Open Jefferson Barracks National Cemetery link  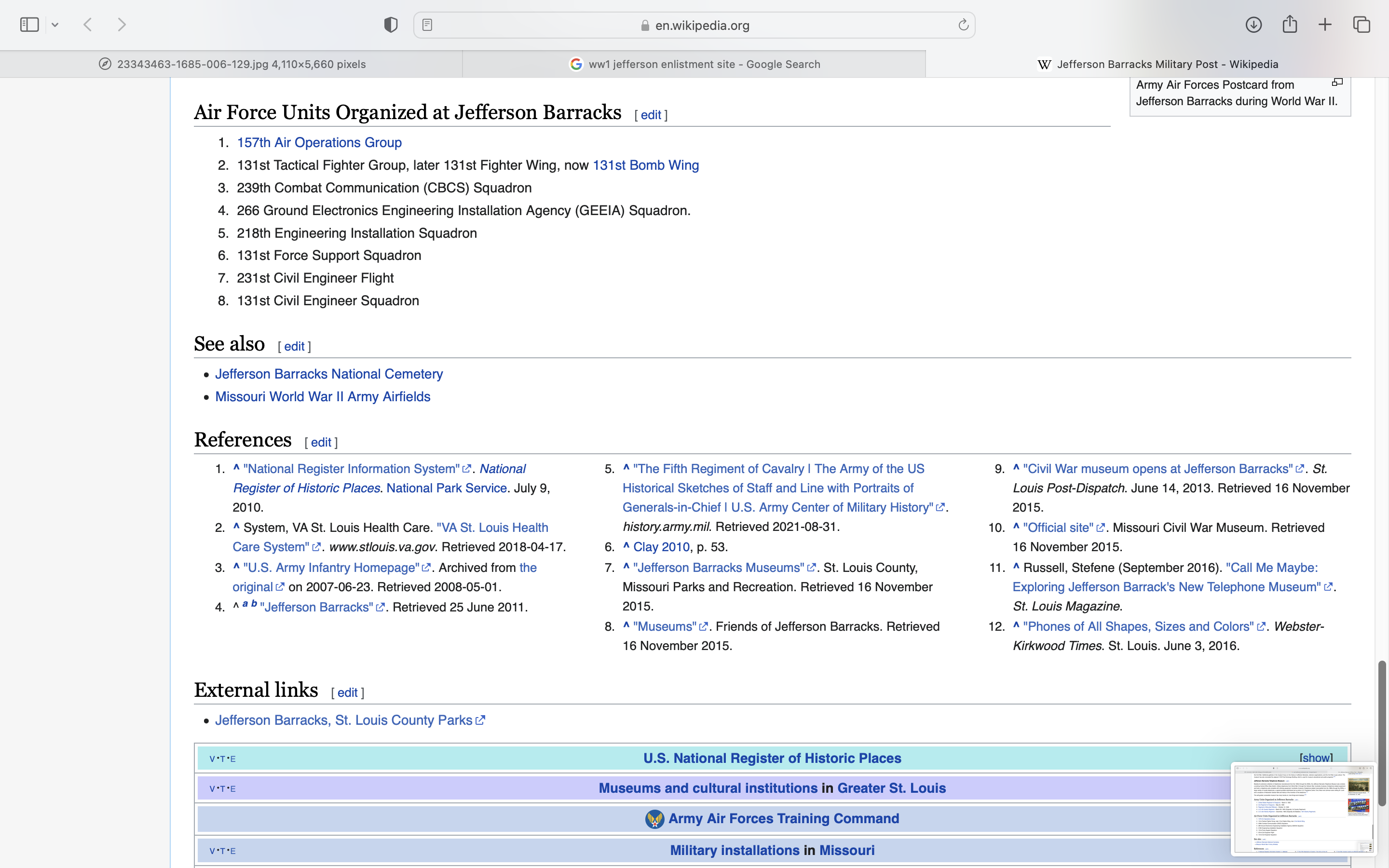pyautogui.click(x=329, y=374)
